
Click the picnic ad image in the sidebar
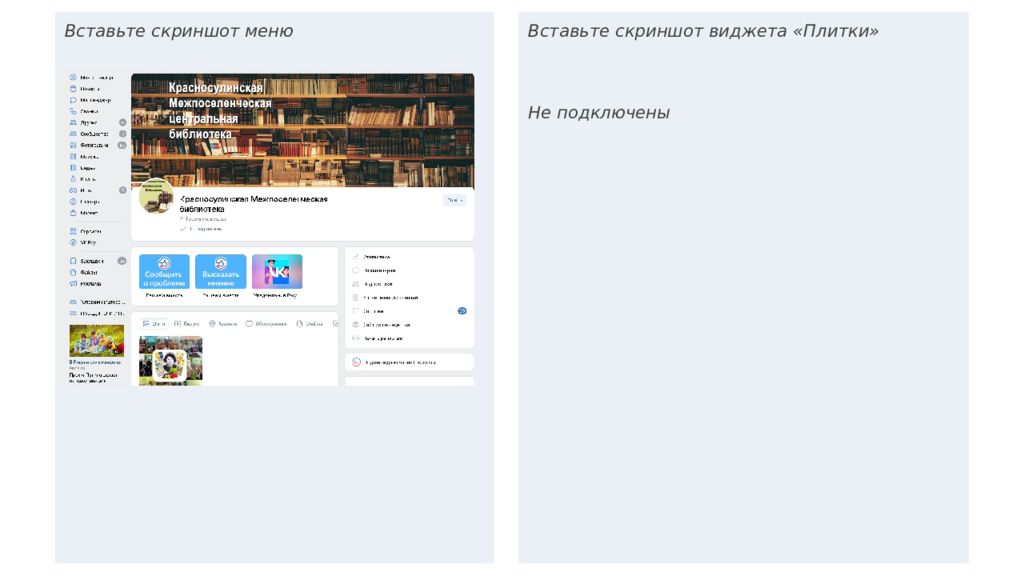[x=97, y=341]
